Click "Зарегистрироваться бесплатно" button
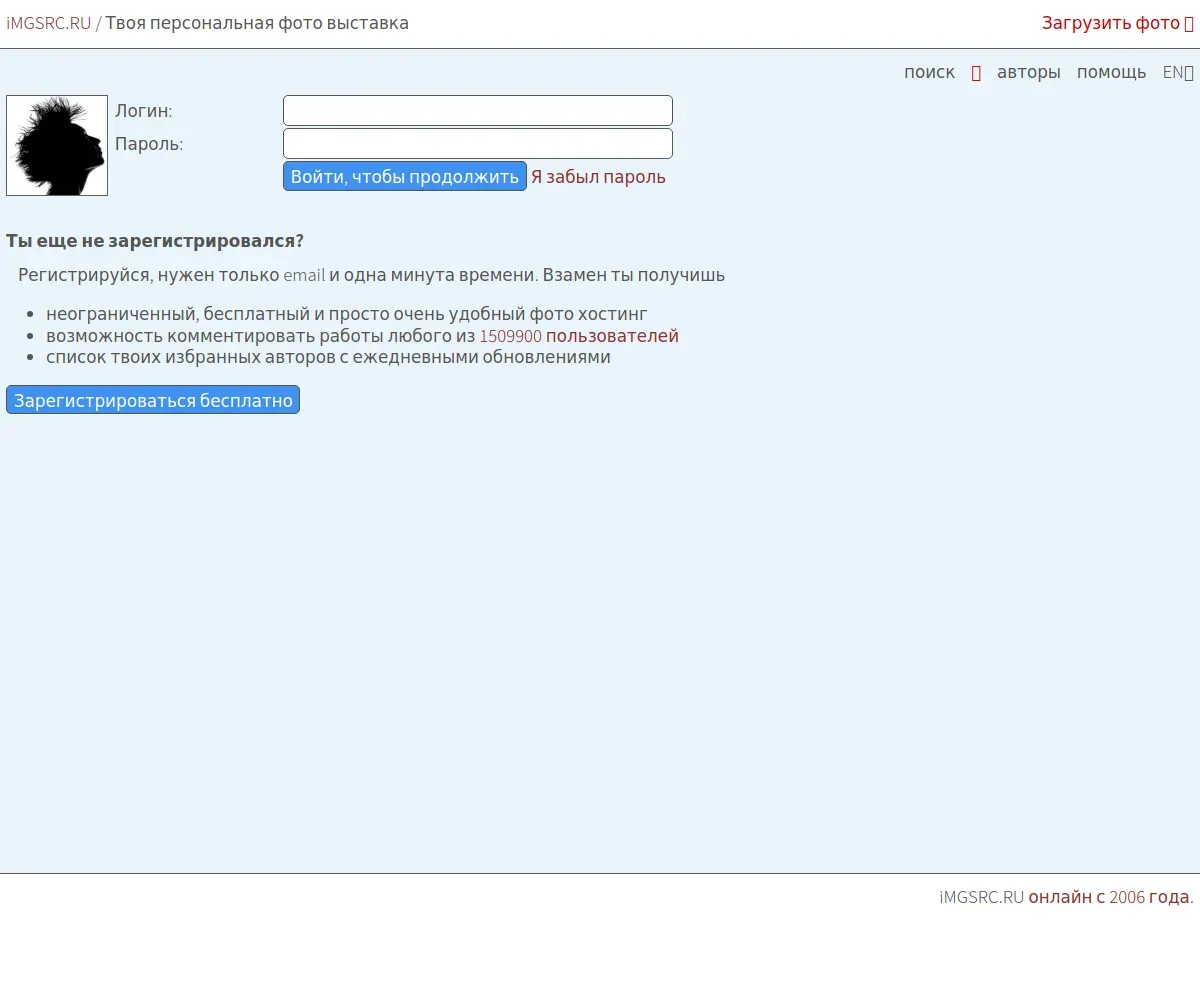This screenshot has height=1000, width=1200. coord(153,400)
